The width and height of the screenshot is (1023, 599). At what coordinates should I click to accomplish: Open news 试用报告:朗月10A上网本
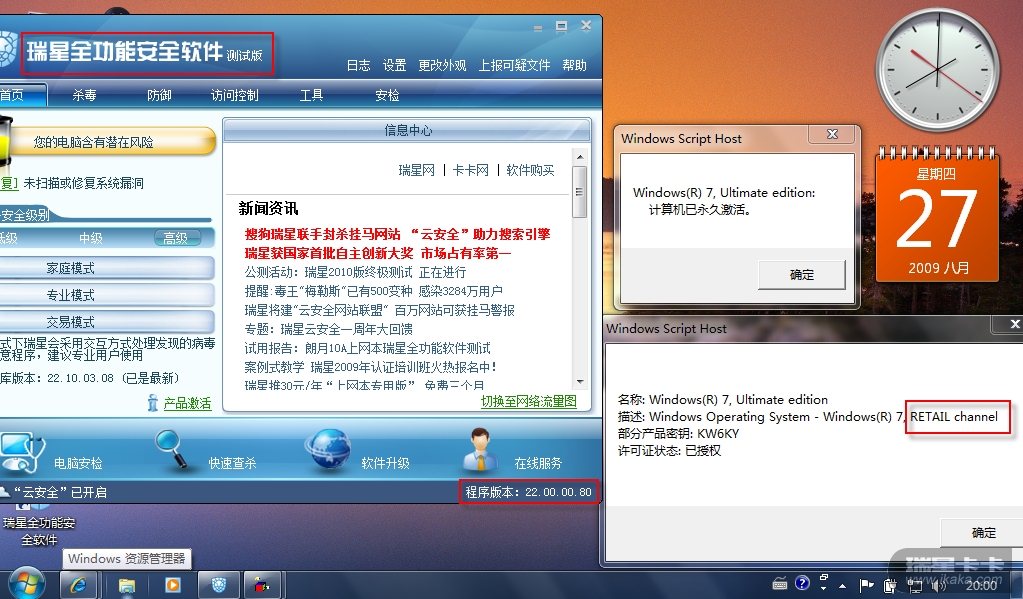pos(367,348)
